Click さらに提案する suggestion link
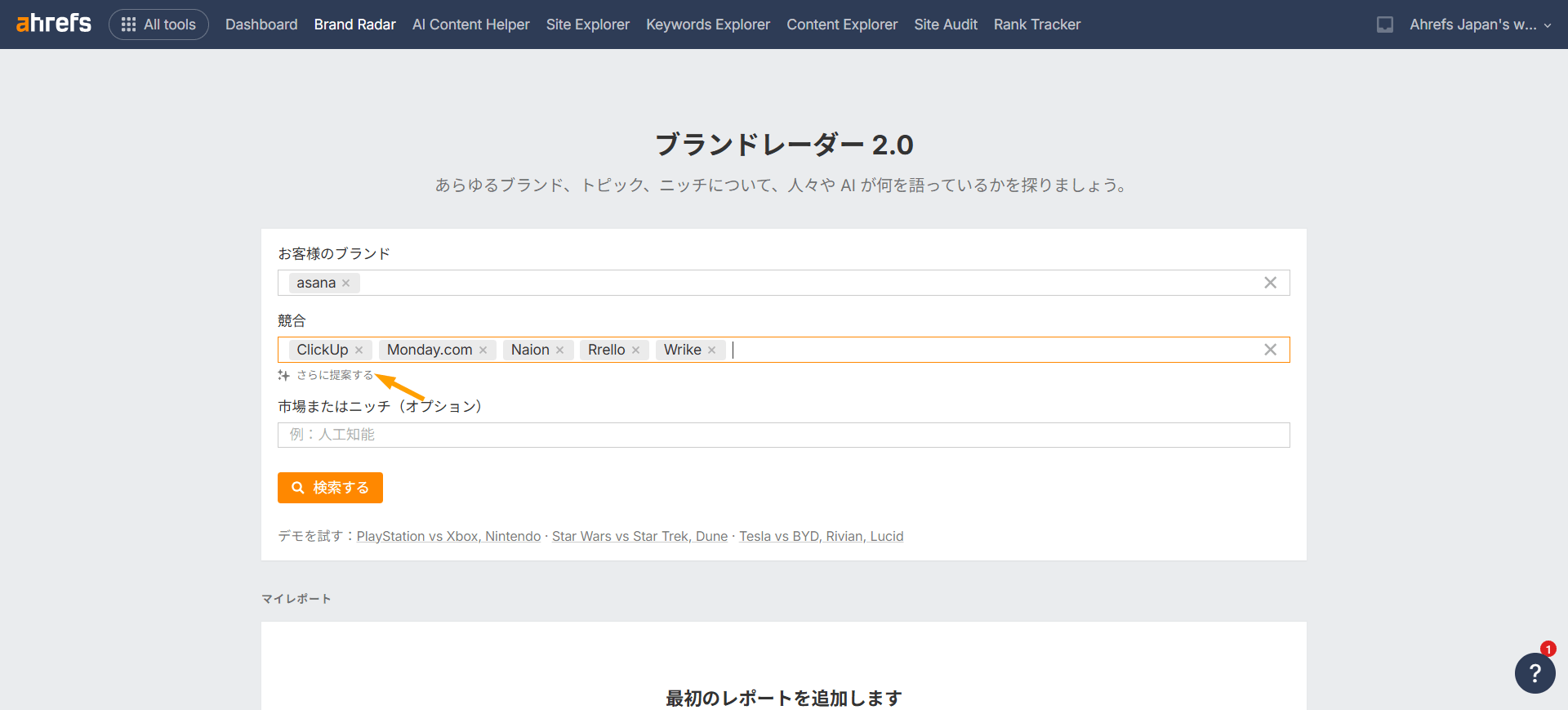1568x710 pixels. [335, 375]
